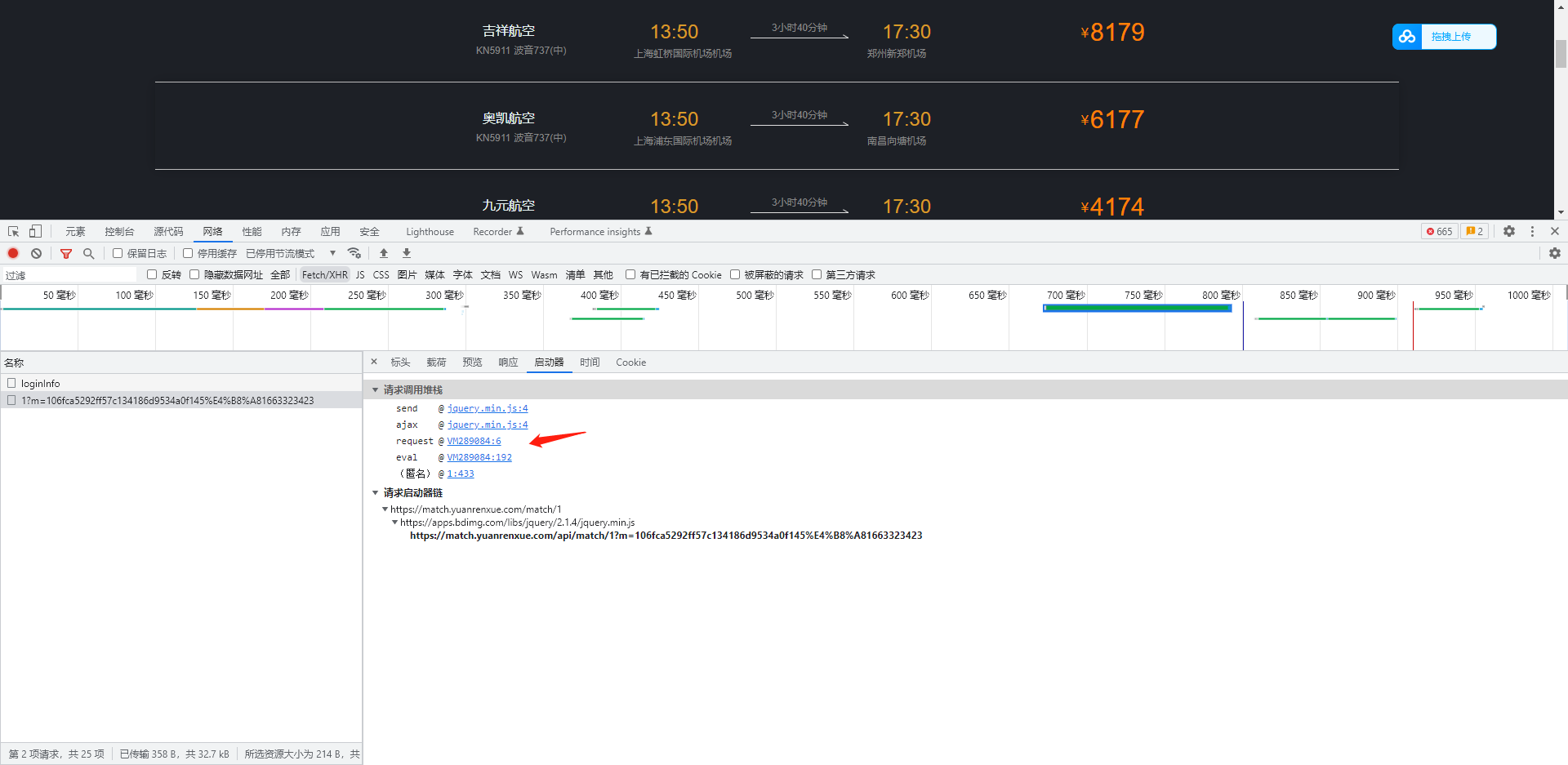This screenshot has width=1568, height=765.
Task: Open the 响应 details tab
Action: [508, 362]
